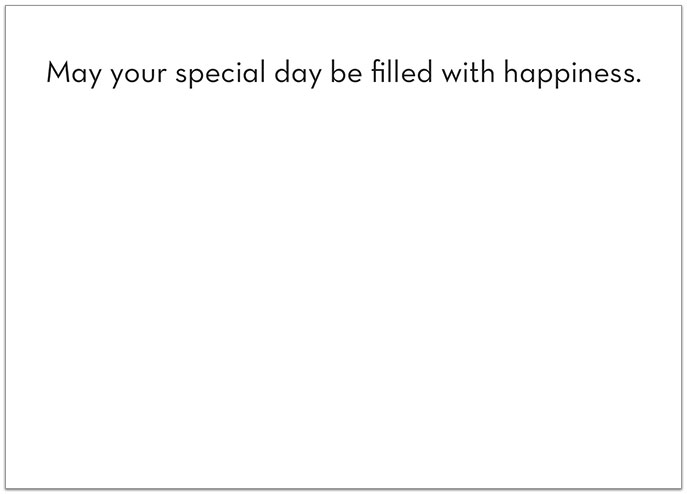687x494 pixels.
Task: Click the letter "s" starting "special"
Action: tap(182, 74)
